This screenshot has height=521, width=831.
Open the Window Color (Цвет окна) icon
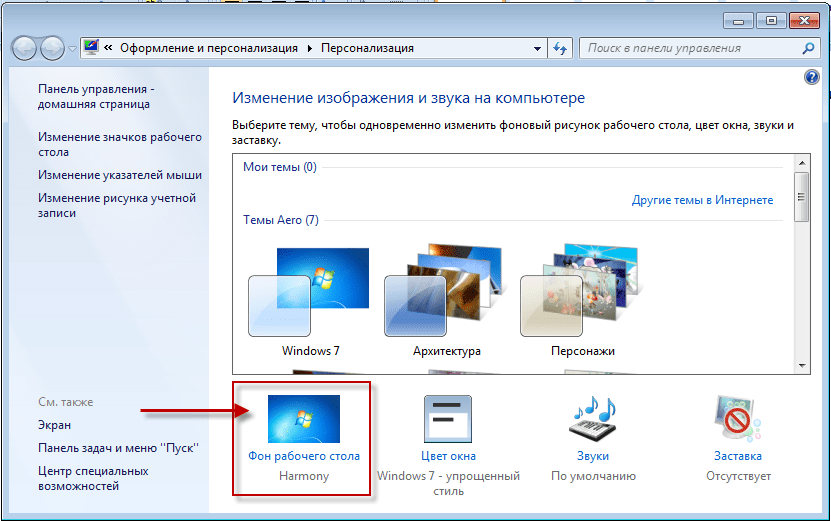point(448,419)
